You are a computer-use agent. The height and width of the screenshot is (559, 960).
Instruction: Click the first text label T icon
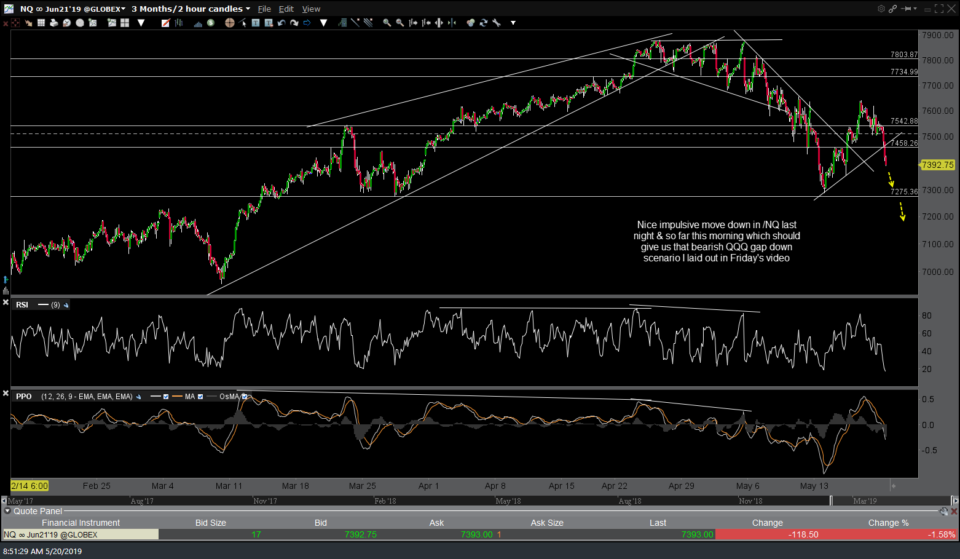pos(256,23)
